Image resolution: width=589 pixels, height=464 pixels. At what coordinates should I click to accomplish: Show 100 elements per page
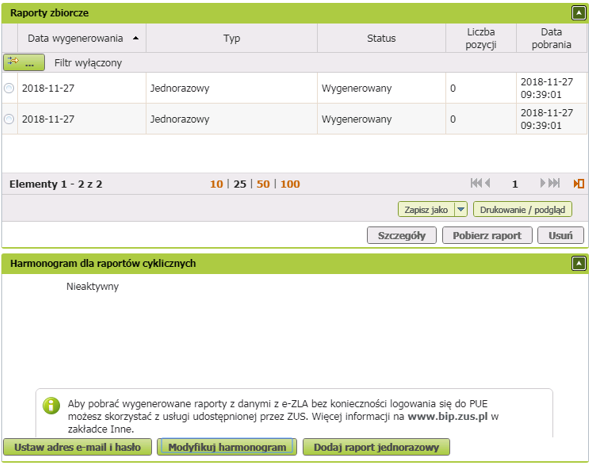point(290,184)
